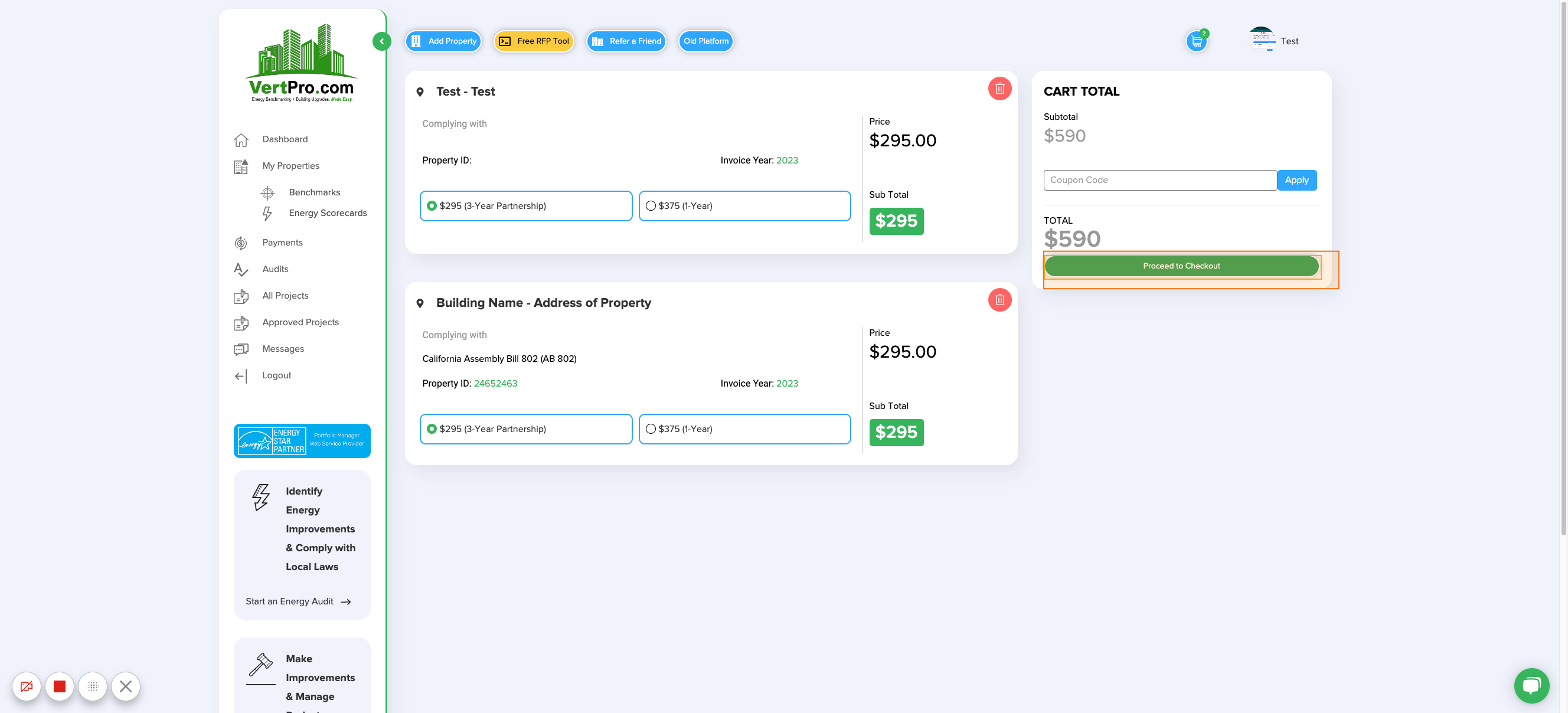This screenshot has height=713, width=1568.
Task: Click the location pin beside Test - Test
Action: click(420, 92)
